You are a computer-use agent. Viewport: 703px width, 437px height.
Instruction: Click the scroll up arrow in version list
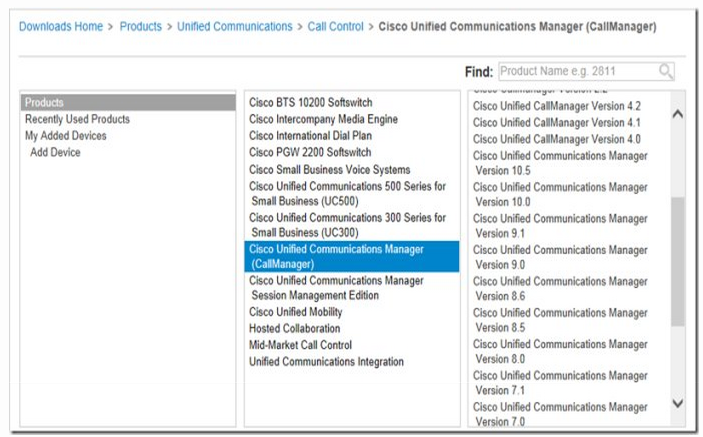pyautogui.click(x=677, y=114)
